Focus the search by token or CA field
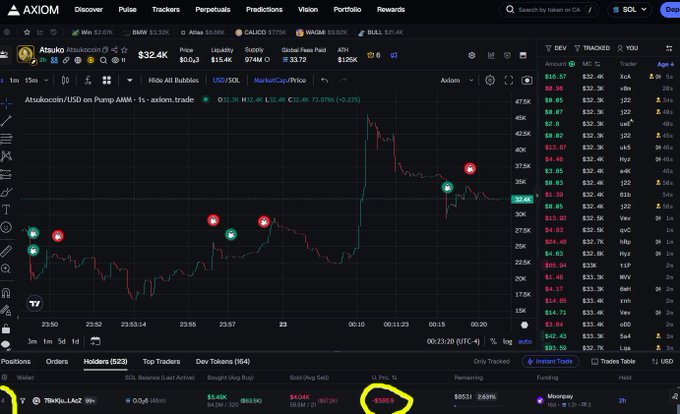 (x=549, y=10)
